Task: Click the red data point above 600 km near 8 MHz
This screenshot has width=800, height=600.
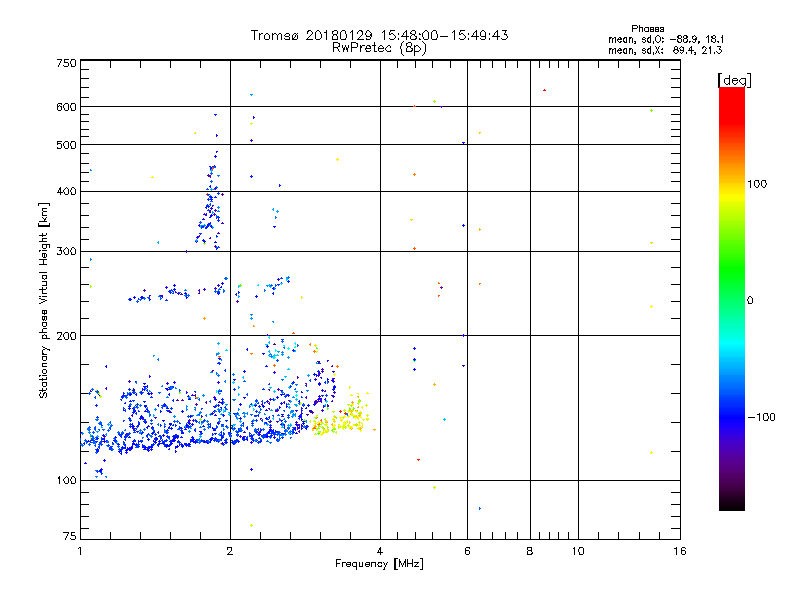Action: [x=544, y=90]
